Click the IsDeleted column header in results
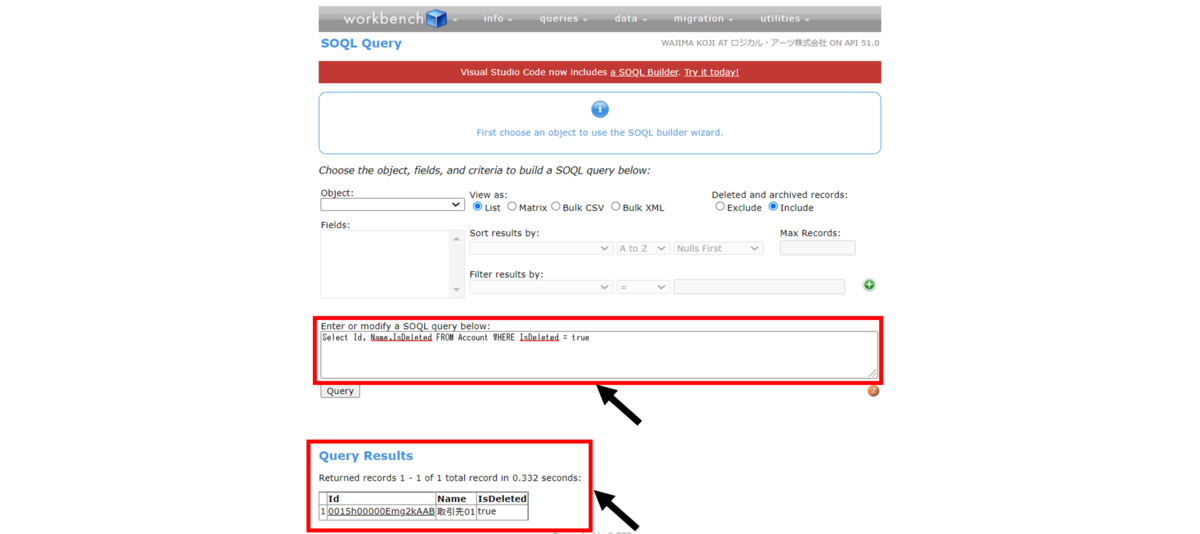Image resolution: width=1200 pixels, height=534 pixels. coord(502,498)
